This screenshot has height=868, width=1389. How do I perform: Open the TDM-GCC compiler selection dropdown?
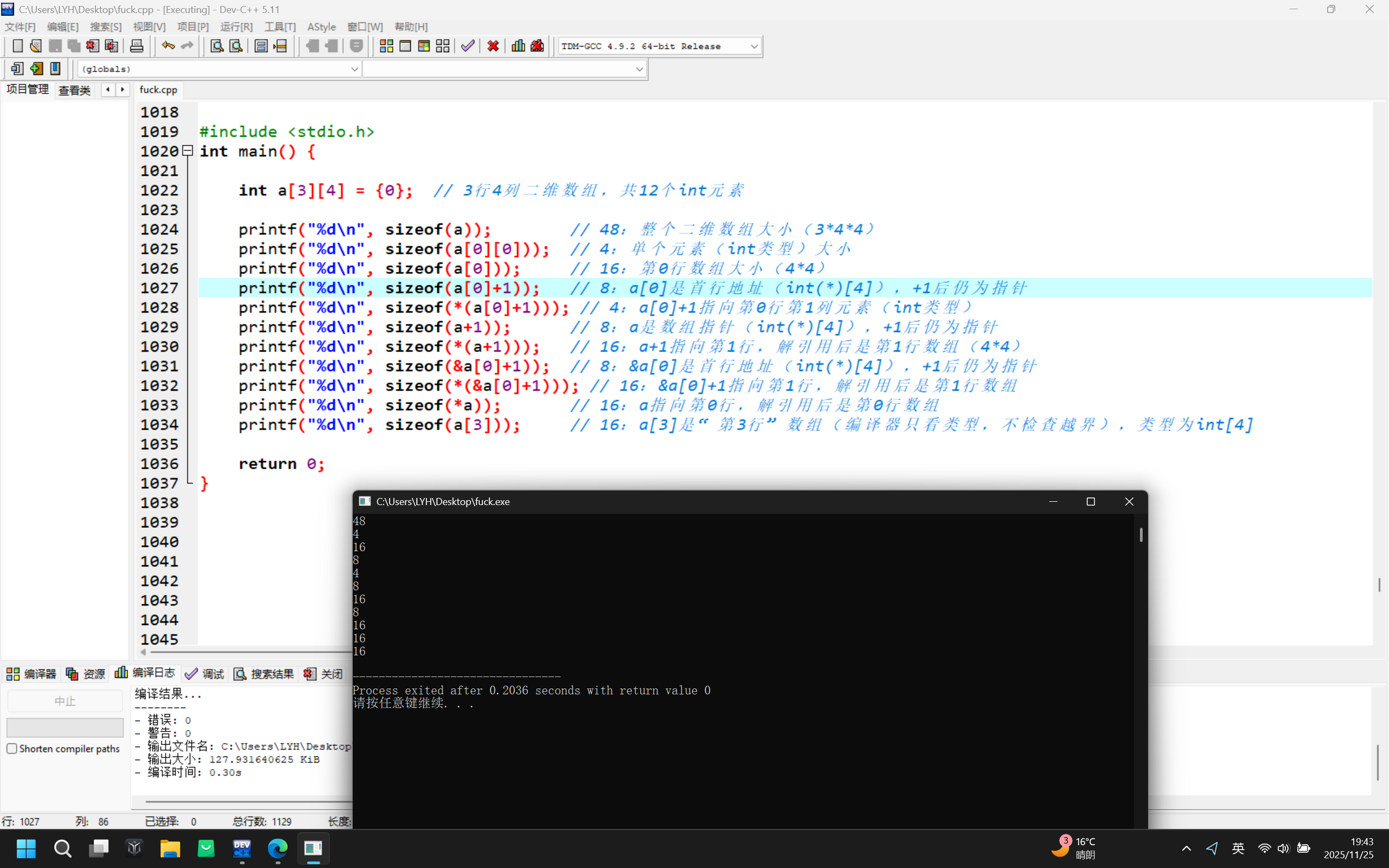click(x=754, y=46)
